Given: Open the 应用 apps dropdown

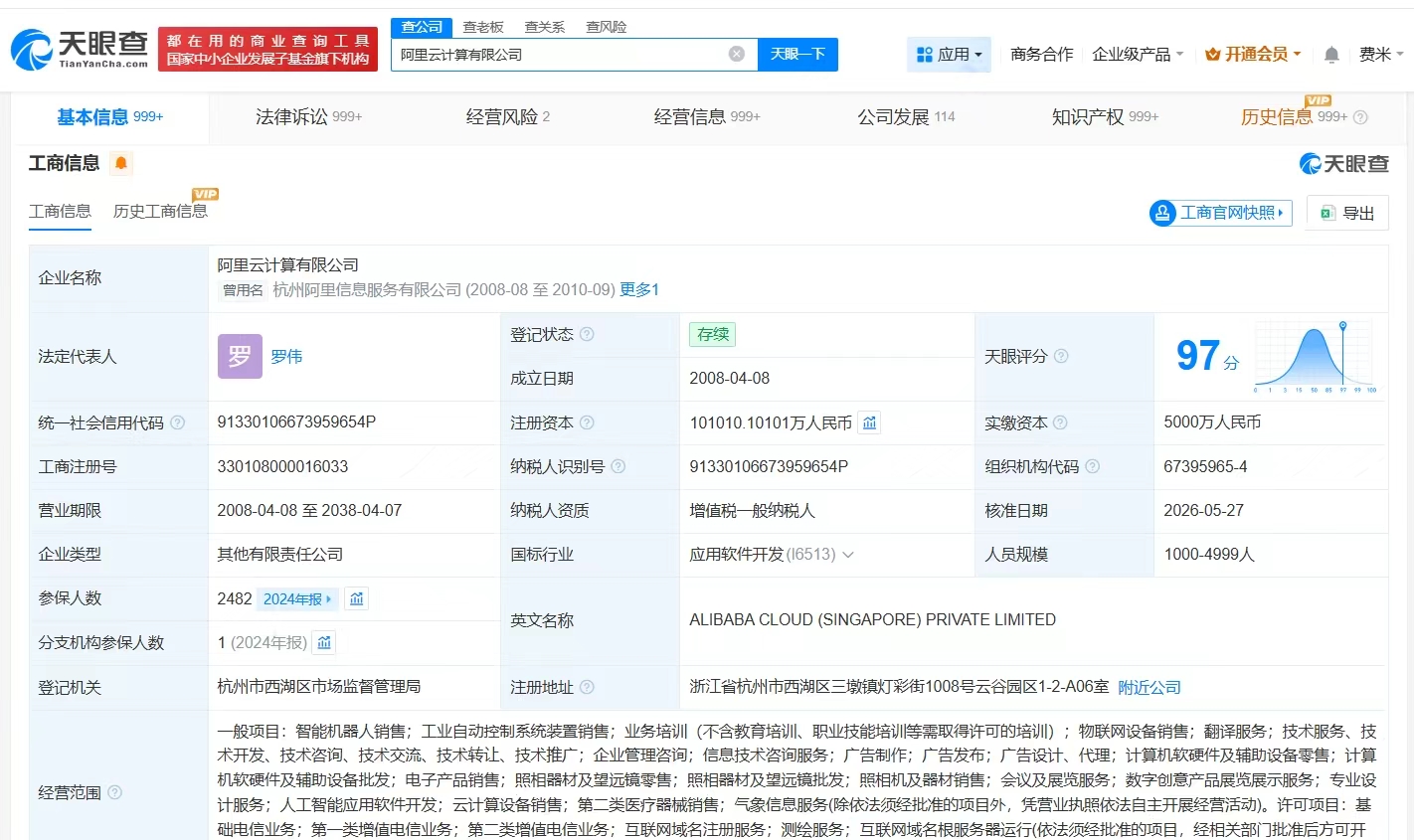Looking at the screenshot, I should 950,55.
